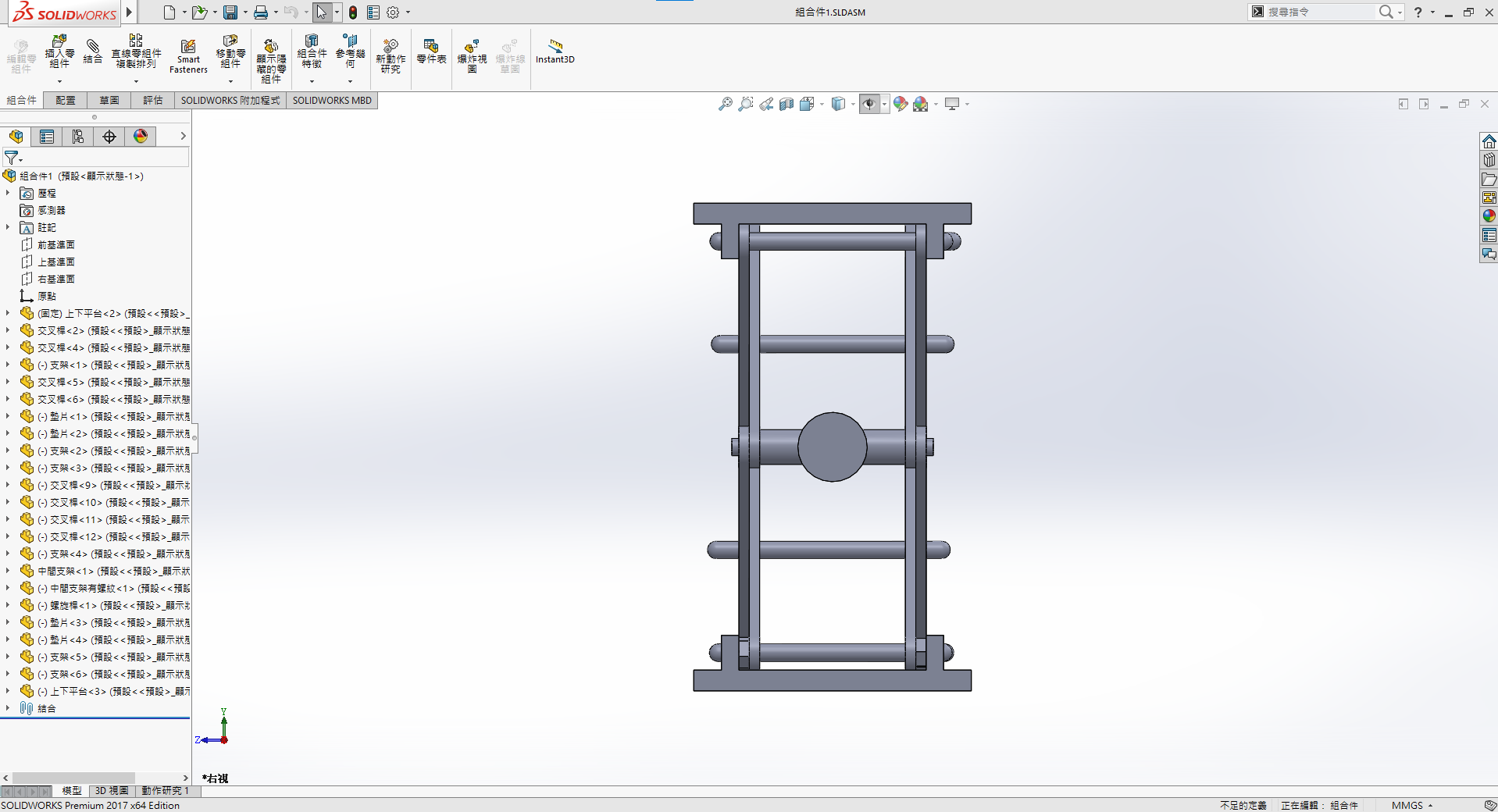Open the Bill of Materials (零件表) tool
This screenshot has height=812, width=1498.
(431, 52)
